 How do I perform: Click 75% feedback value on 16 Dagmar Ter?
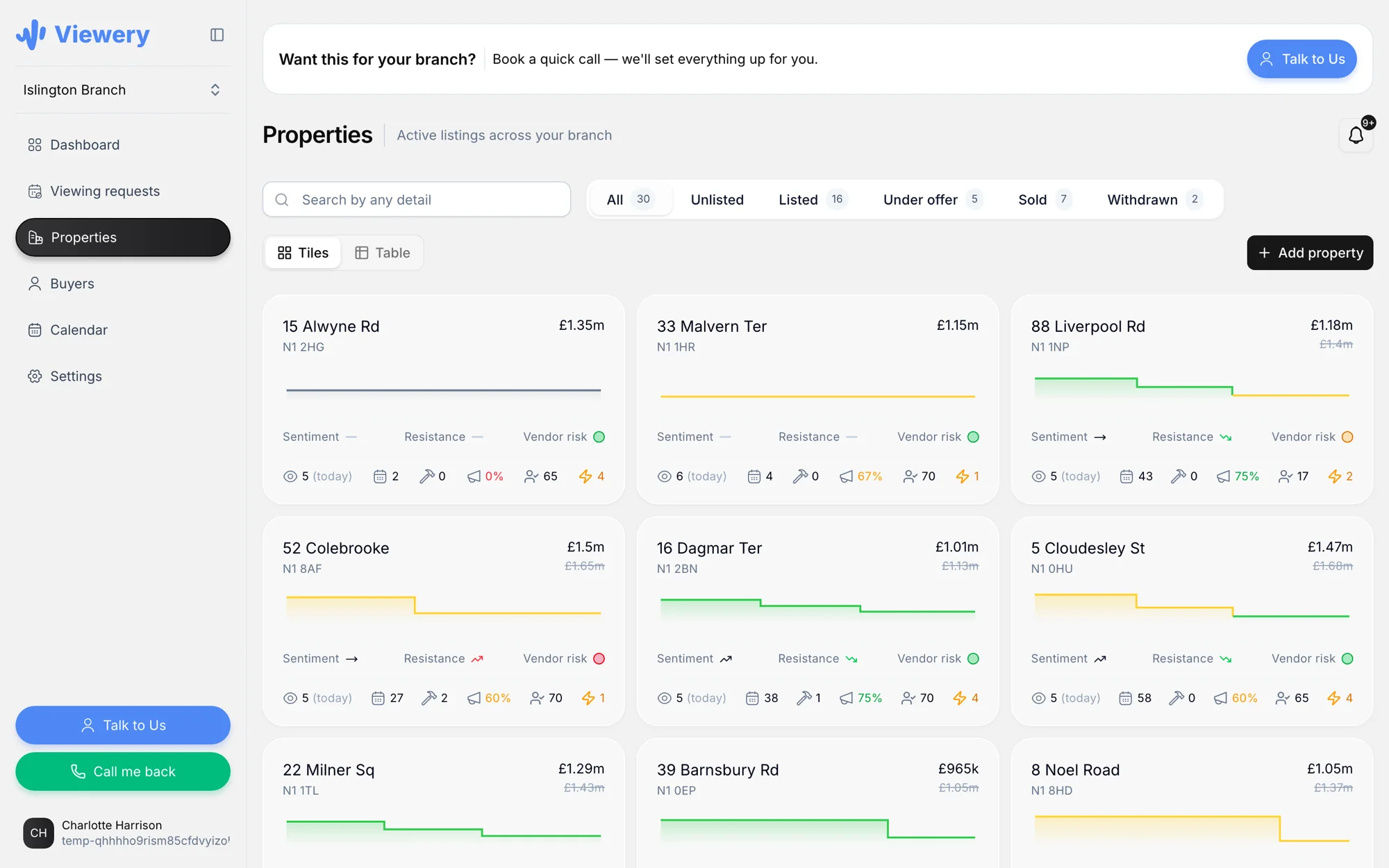click(x=870, y=698)
